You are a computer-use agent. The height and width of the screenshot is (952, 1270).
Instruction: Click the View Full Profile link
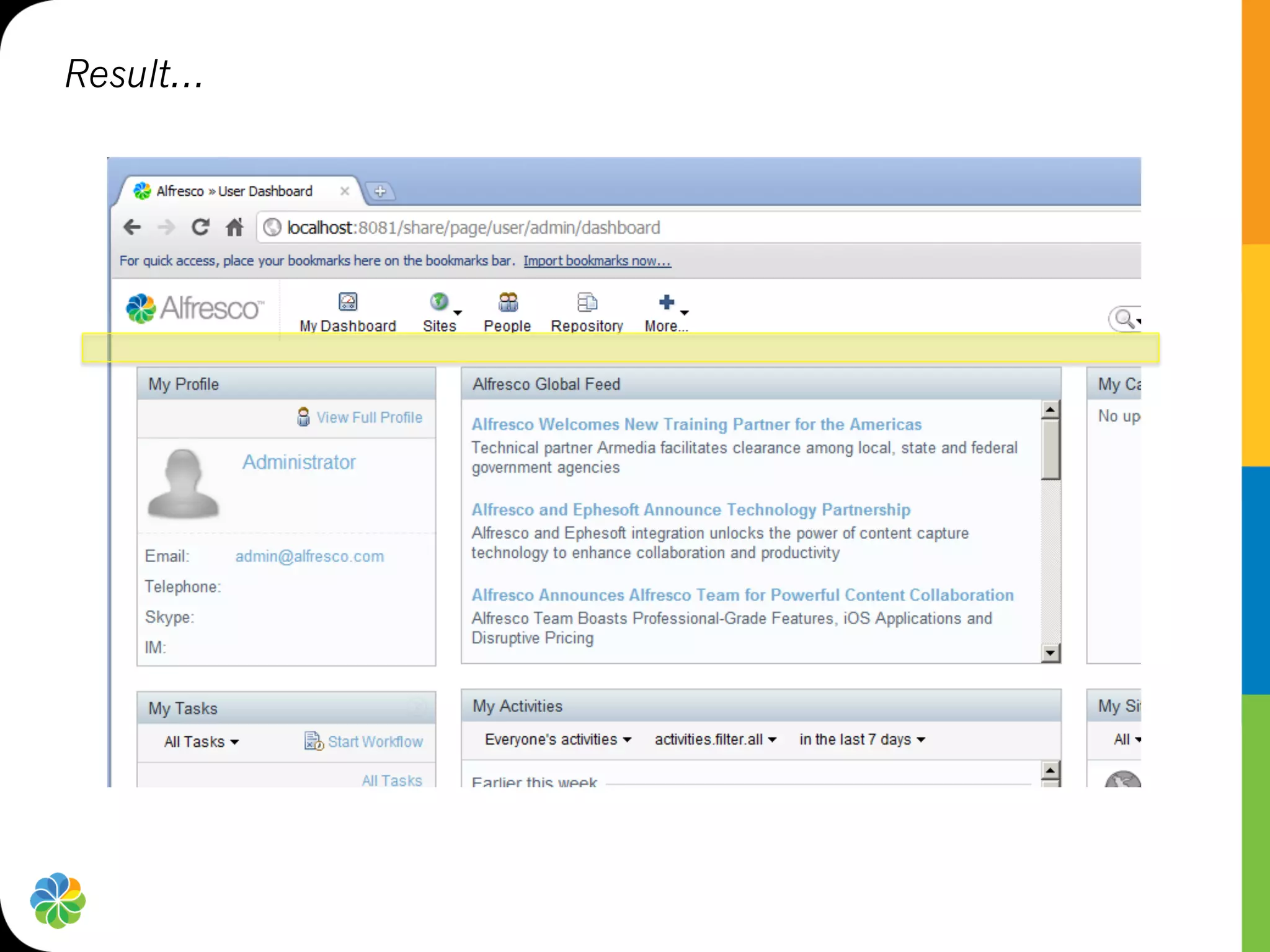click(369, 417)
